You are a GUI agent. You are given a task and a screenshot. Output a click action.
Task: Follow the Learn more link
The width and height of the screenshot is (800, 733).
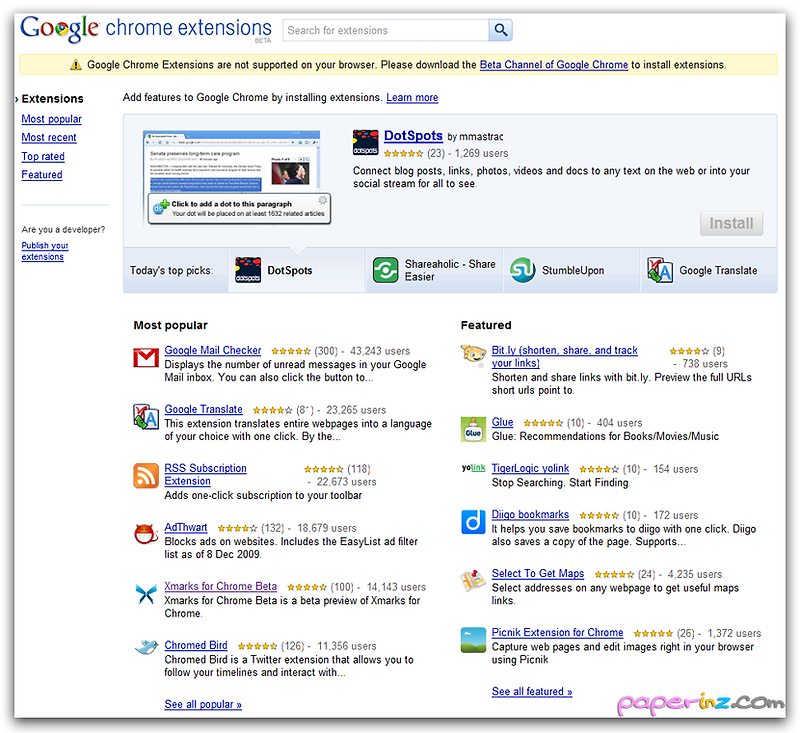click(x=412, y=97)
